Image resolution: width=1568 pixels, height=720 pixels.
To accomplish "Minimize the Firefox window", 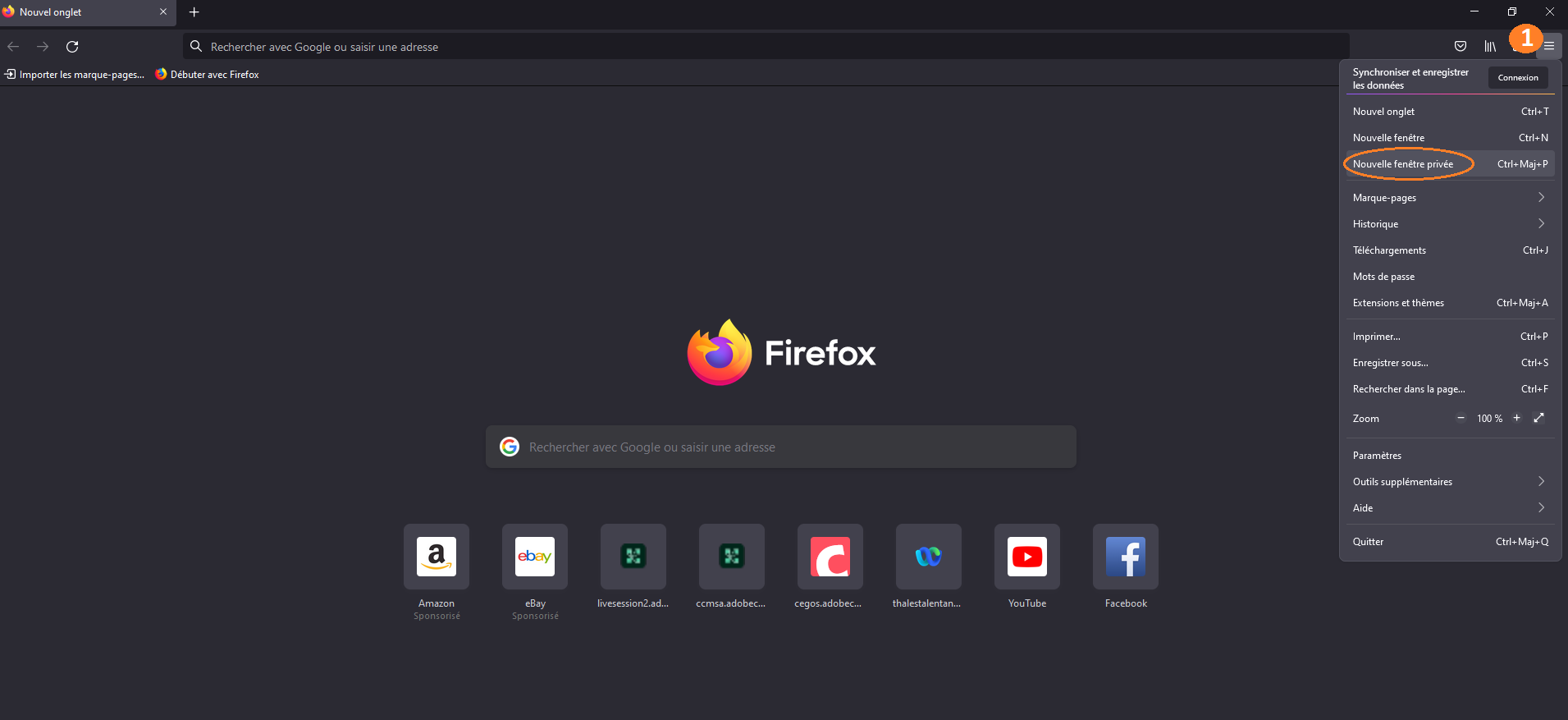I will pos(1474,11).
